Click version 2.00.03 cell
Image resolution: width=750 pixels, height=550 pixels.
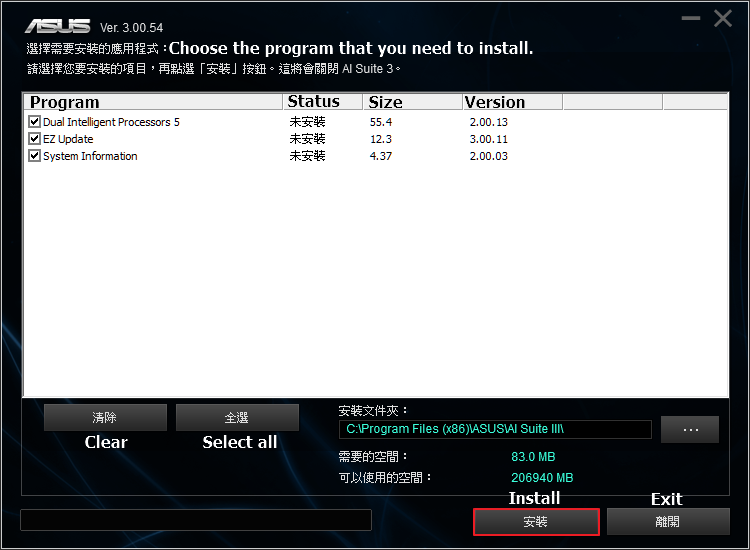tap(488, 156)
